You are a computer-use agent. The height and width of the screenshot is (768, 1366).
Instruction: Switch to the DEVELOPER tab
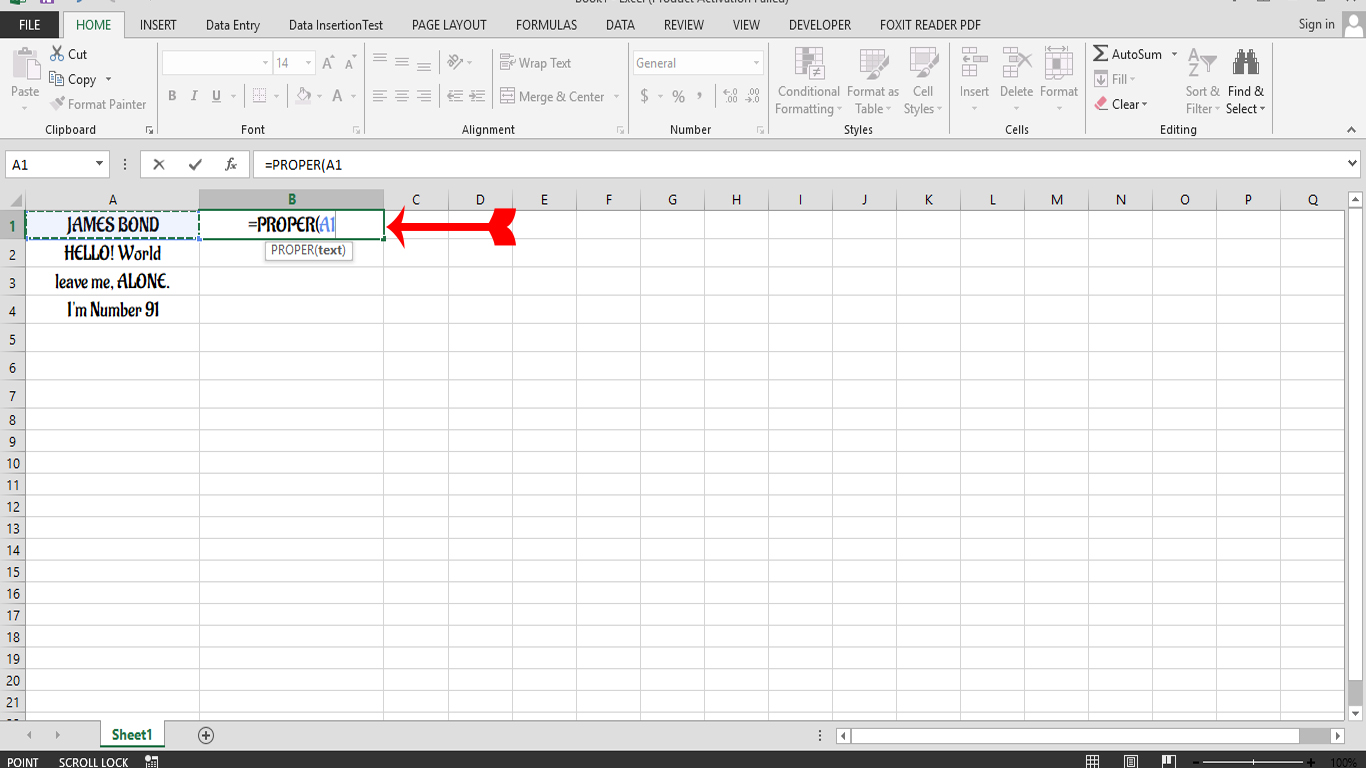click(820, 25)
